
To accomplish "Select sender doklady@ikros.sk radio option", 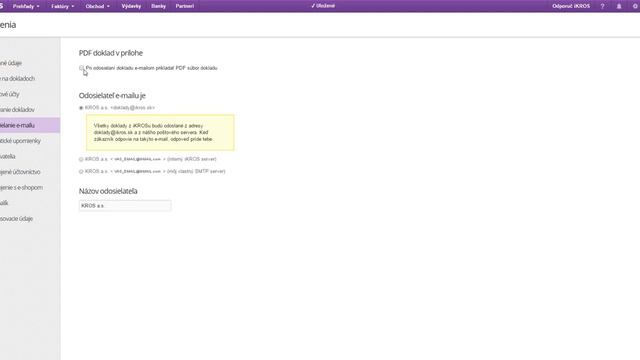I will pyautogui.click(x=81, y=108).
